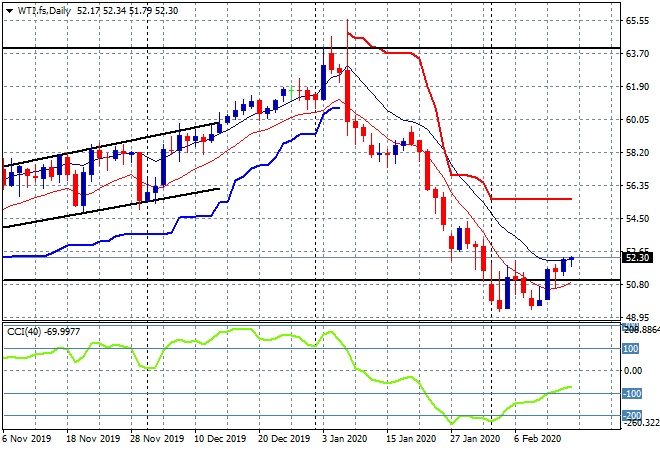Click the WTI.fs,Daily symbol label
This screenshot has height=450, width=660.
click(44, 11)
